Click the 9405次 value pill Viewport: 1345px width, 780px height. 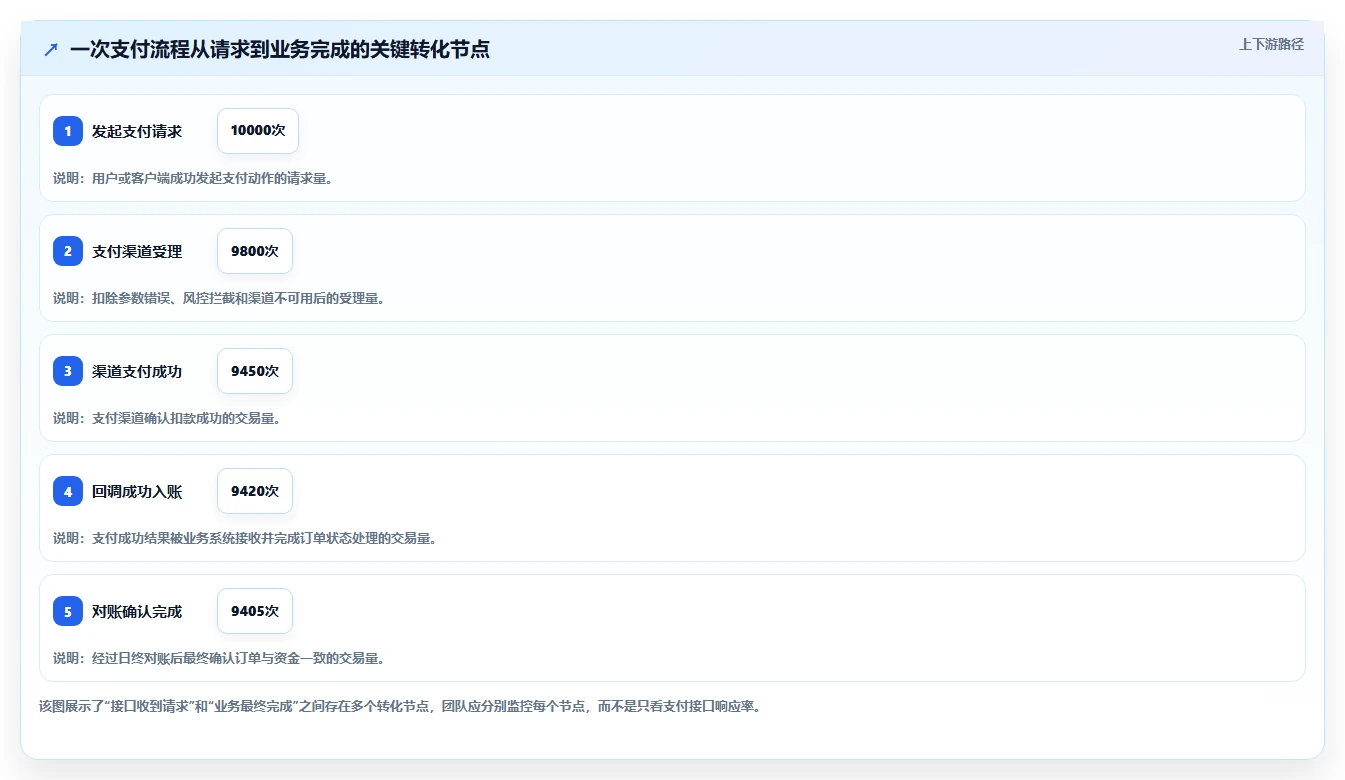[255, 611]
